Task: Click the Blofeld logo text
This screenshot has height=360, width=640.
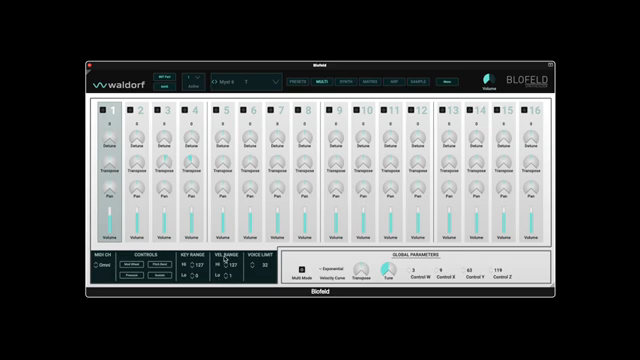Action: (x=527, y=80)
